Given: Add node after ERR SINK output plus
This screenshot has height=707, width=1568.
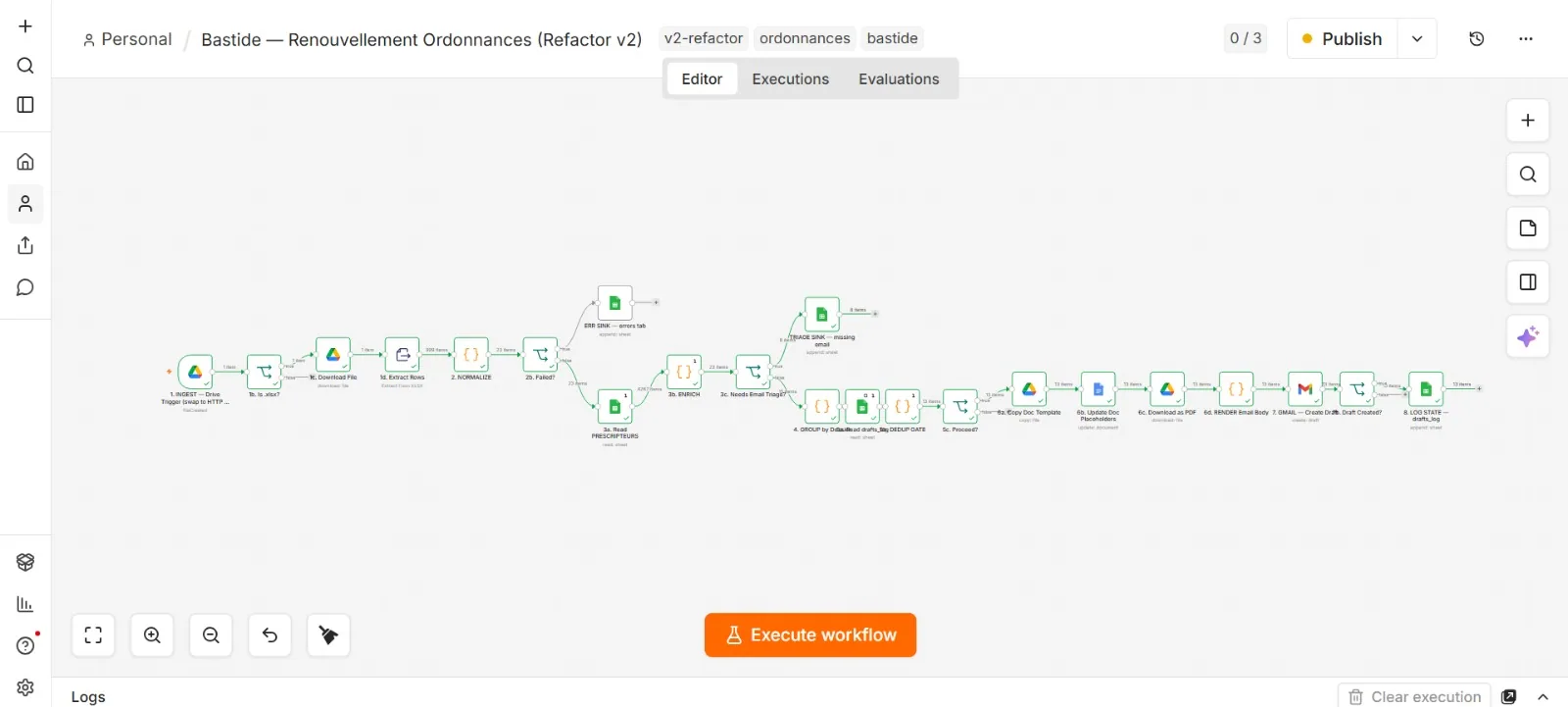Looking at the screenshot, I should pos(656,303).
